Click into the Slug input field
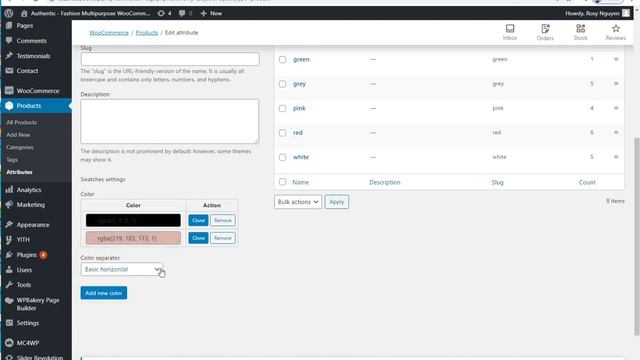This screenshot has width=640, height=360. pos(170,59)
